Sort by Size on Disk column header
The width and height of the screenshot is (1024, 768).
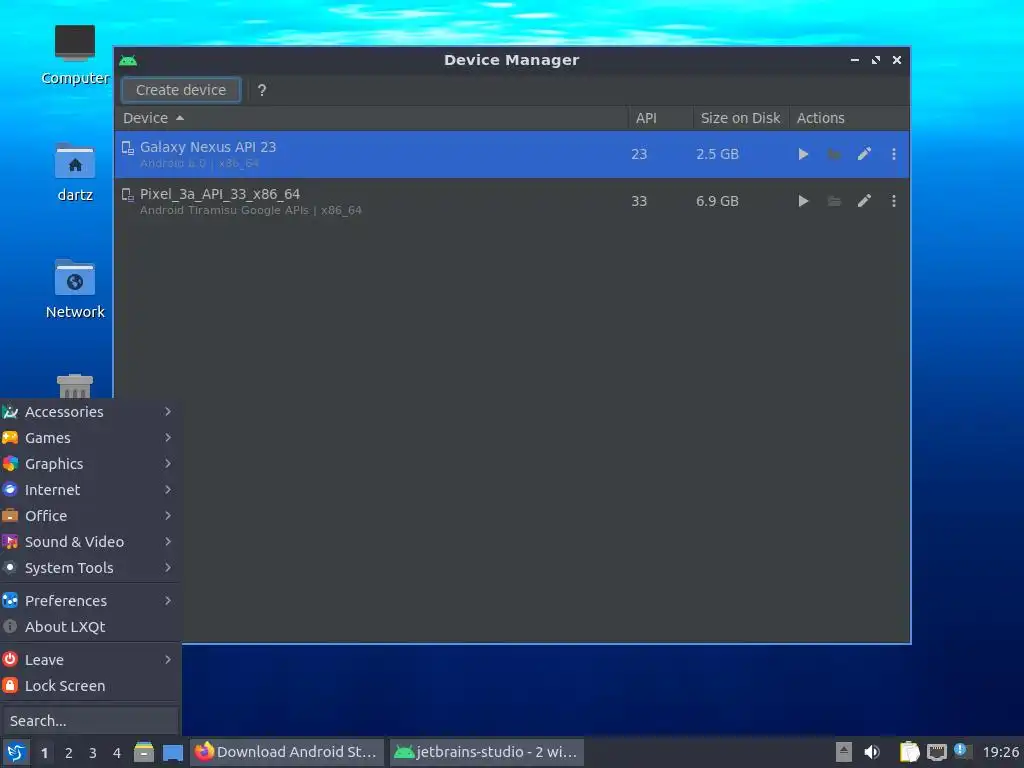pyautogui.click(x=741, y=118)
